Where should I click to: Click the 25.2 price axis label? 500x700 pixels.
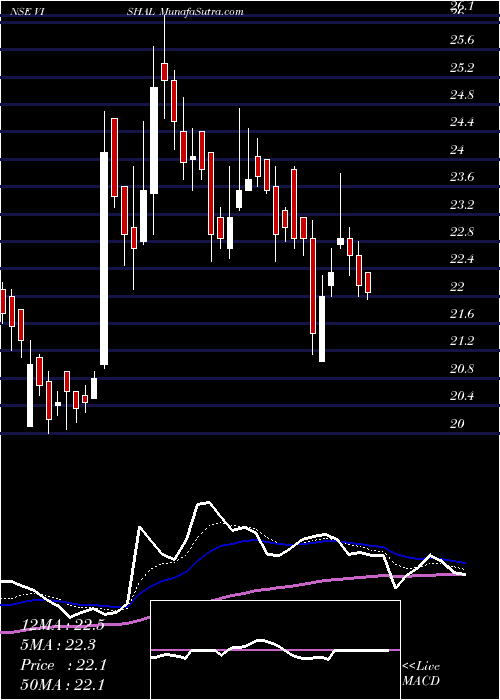462,68
